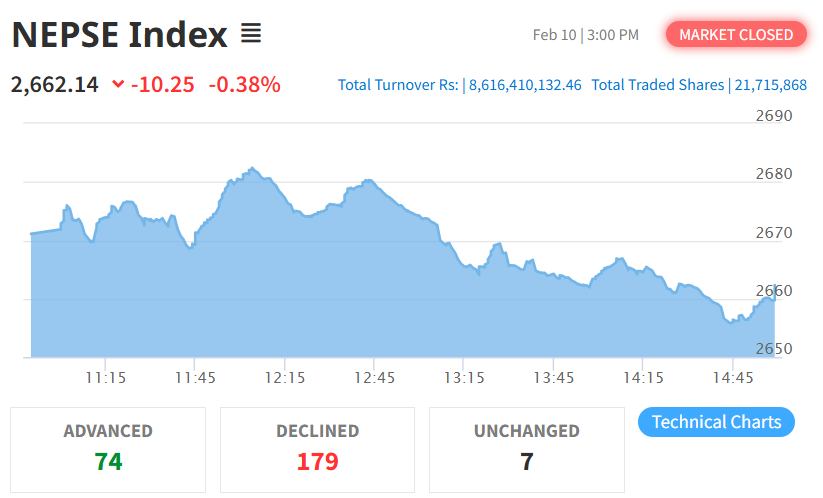Screen dimensions: 823x498
Task: Open the Declined stocks card
Action: pyautogui.click(x=317, y=449)
